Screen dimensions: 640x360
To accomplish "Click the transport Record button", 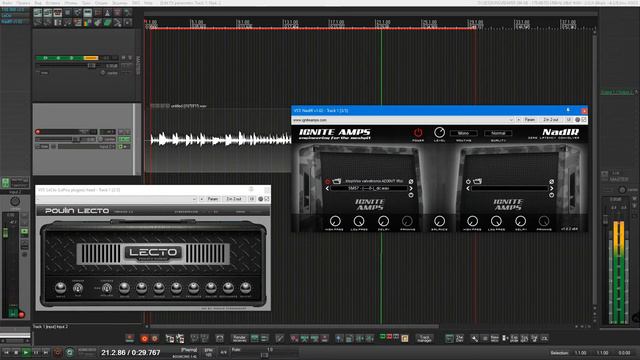I will pos(58,352).
